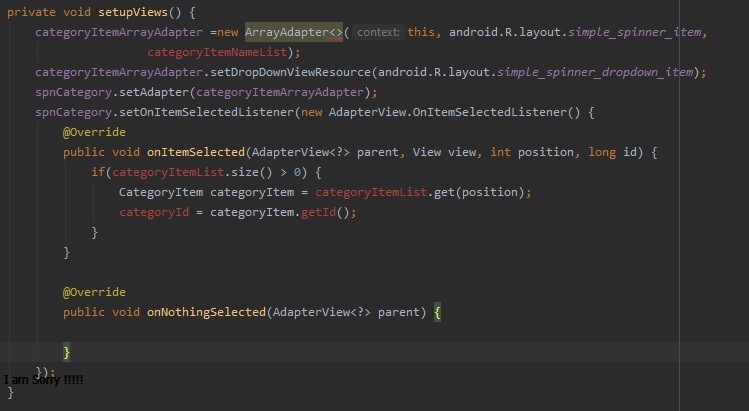Select the simple_spinner_dropdown_item reference
Viewport: 749px width, 411px height.
coord(598,72)
